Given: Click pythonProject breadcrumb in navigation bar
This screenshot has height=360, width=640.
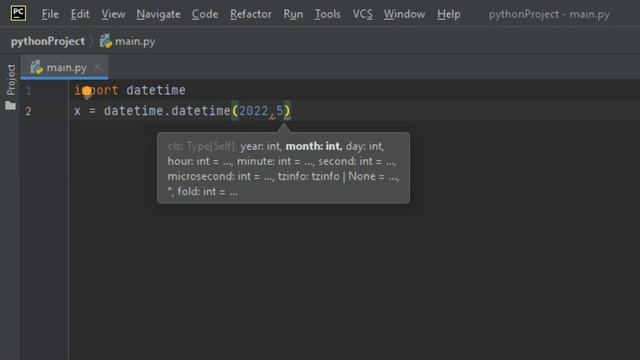Looking at the screenshot, I should [x=48, y=41].
